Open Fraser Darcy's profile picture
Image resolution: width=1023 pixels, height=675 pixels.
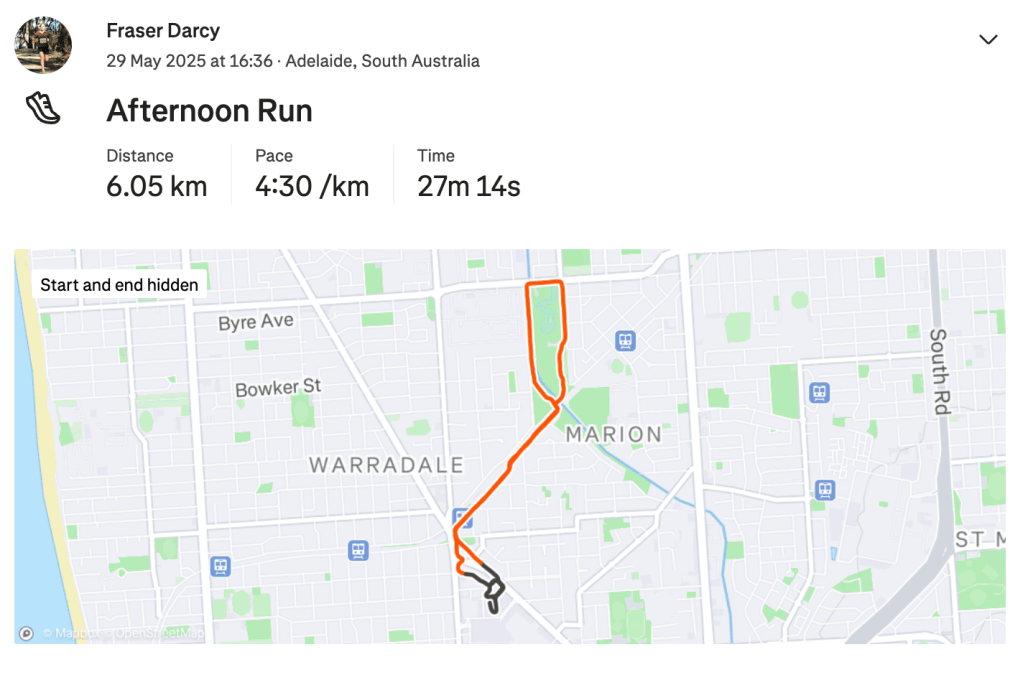[x=43, y=44]
